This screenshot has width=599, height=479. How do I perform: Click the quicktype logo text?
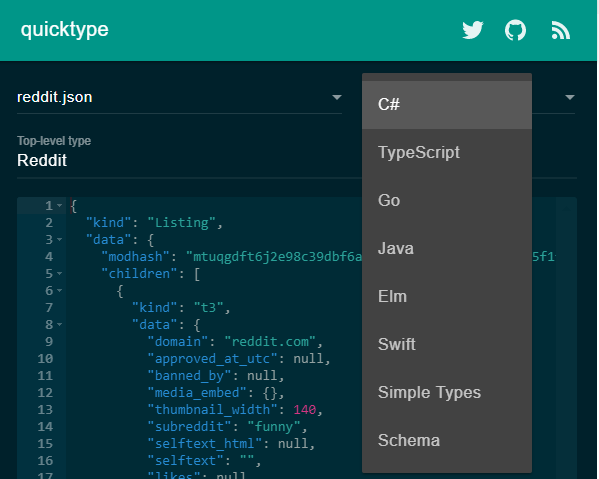click(x=65, y=29)
